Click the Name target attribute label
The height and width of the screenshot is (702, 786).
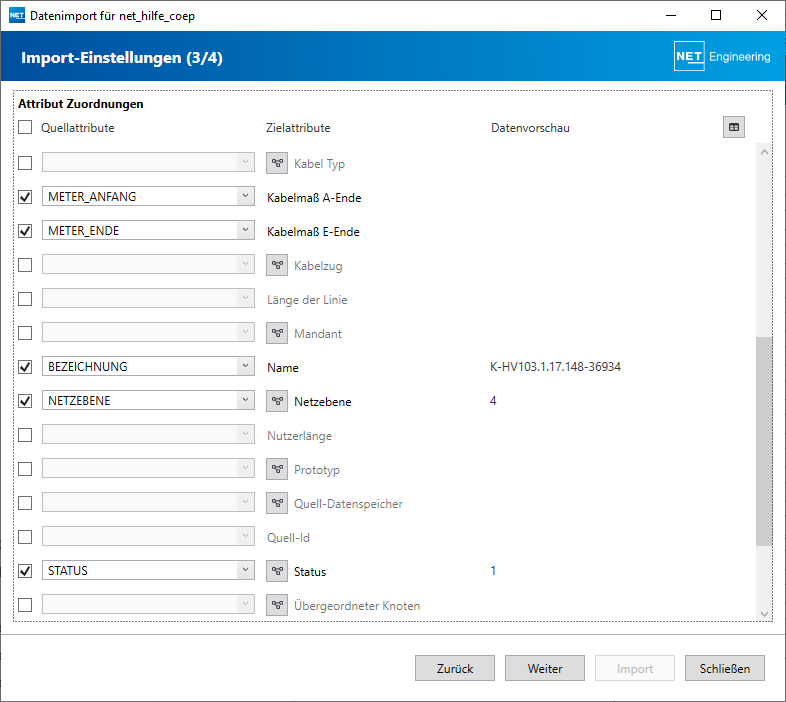283,368
